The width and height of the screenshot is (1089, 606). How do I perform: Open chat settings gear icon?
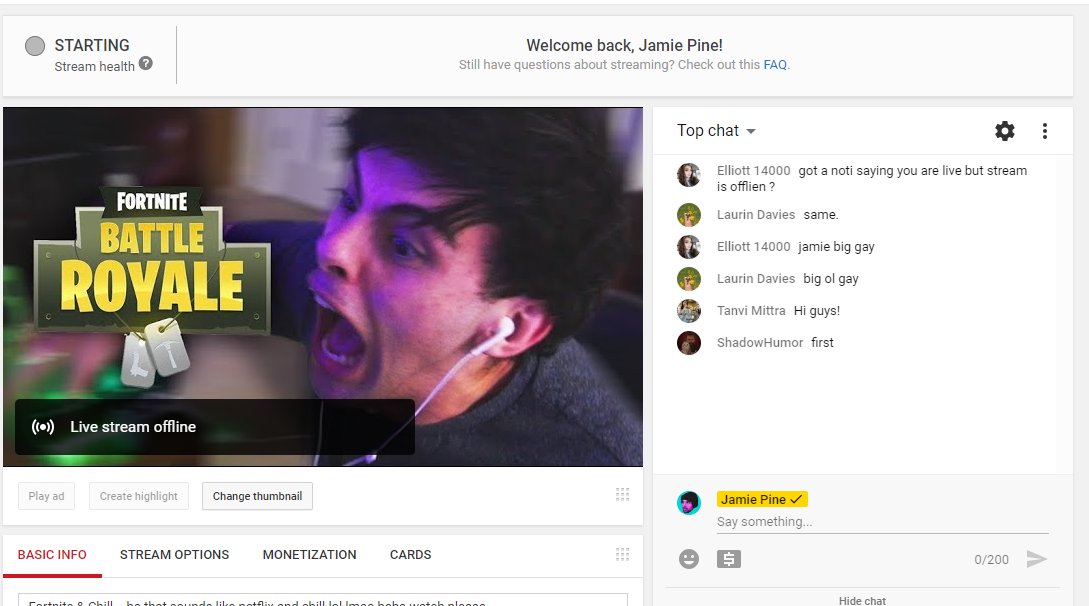[x=1004, y=131]
